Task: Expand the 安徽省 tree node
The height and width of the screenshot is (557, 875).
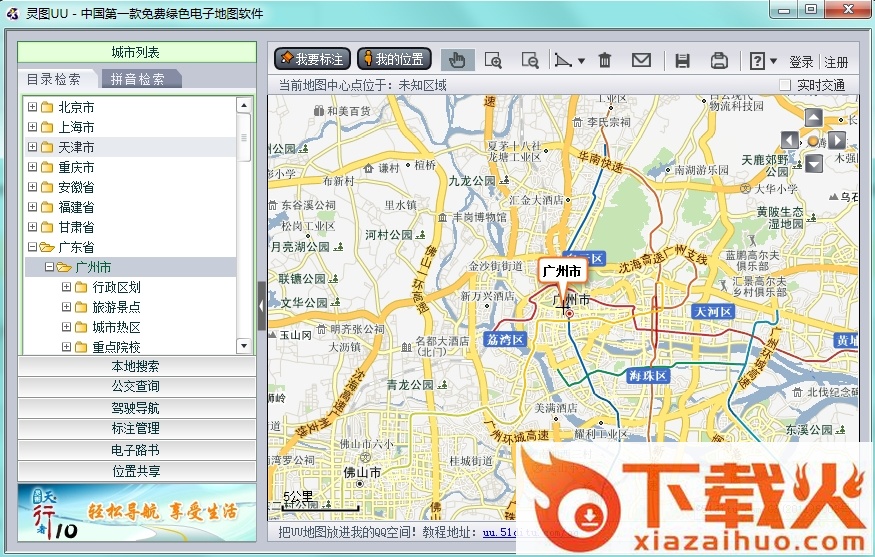Action: [32, 187]
